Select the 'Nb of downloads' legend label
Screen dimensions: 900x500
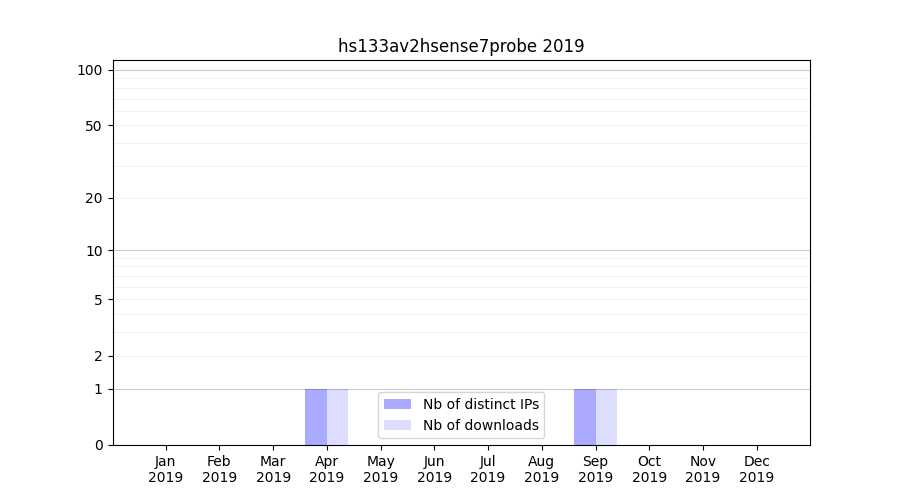[x=480, y=425]
